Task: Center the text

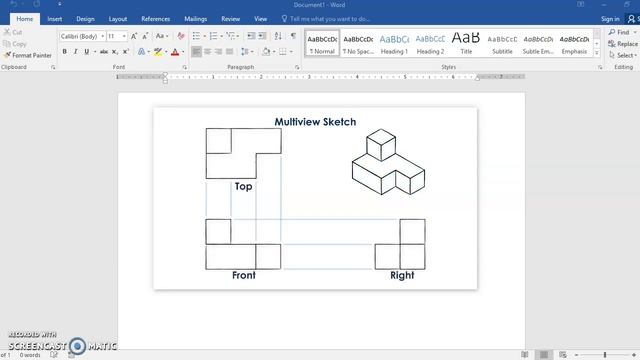Action: pos(207,52)
